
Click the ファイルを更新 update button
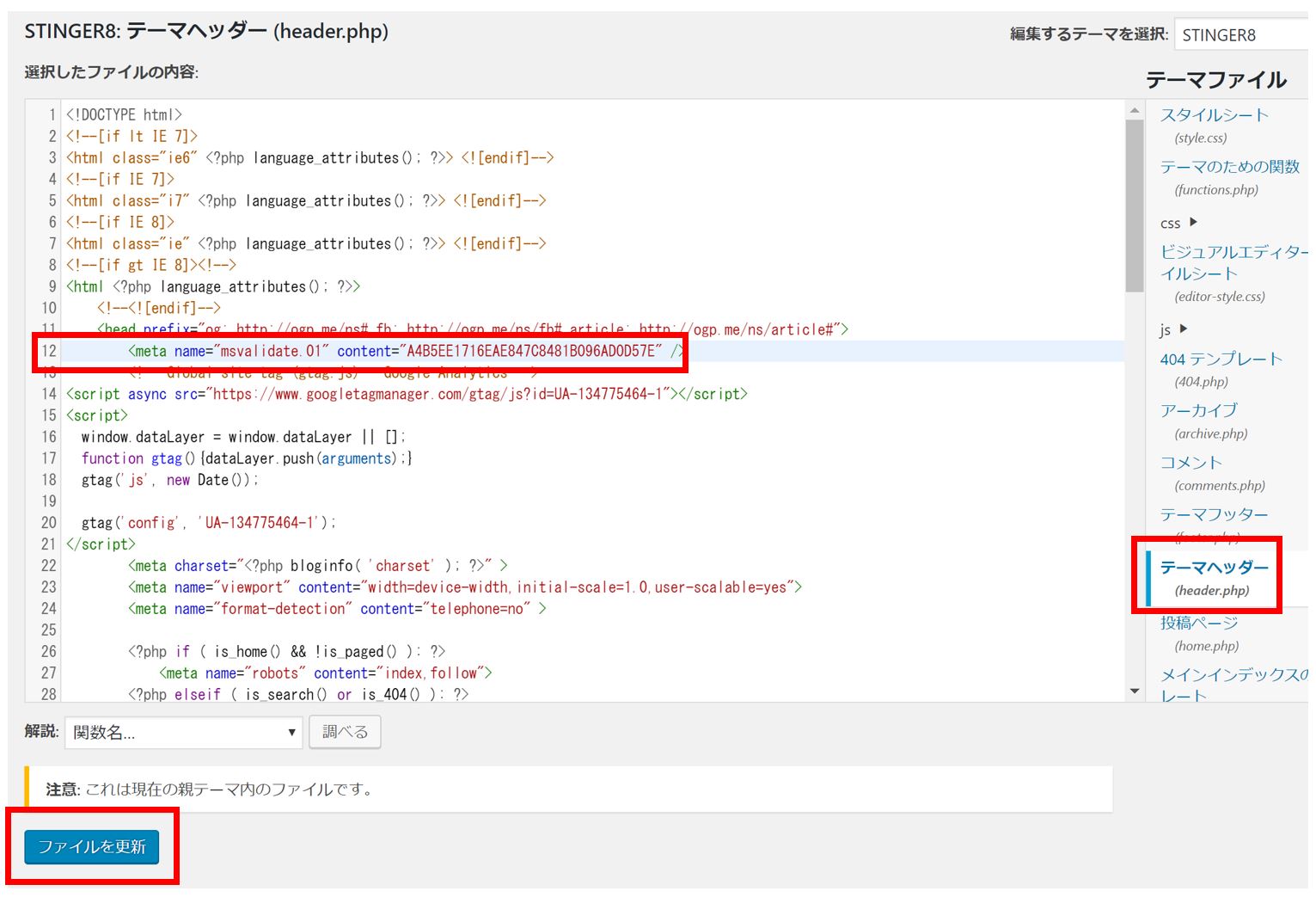tap(91, 847)
